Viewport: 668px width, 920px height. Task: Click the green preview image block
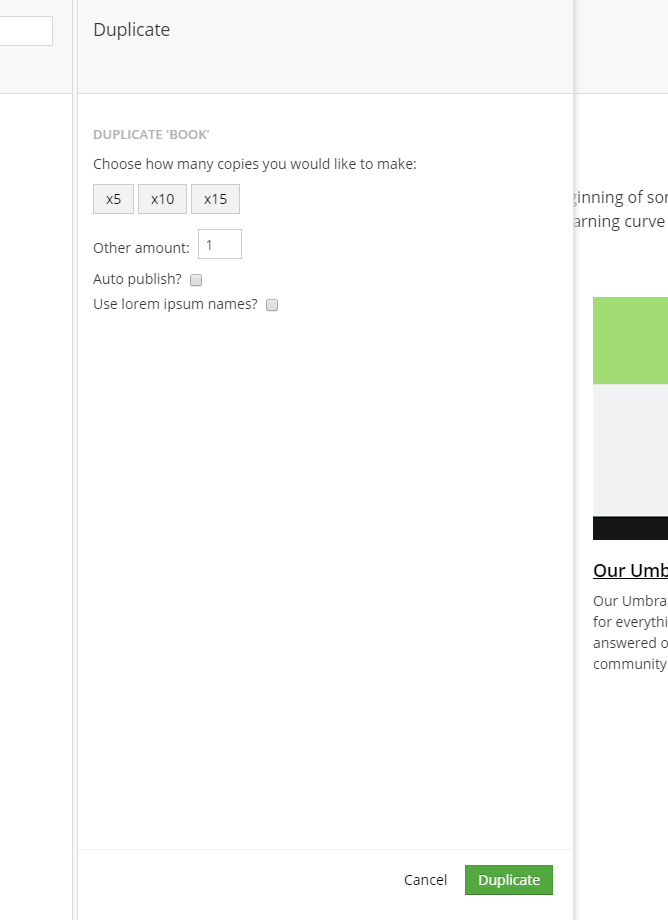(630, 340)
